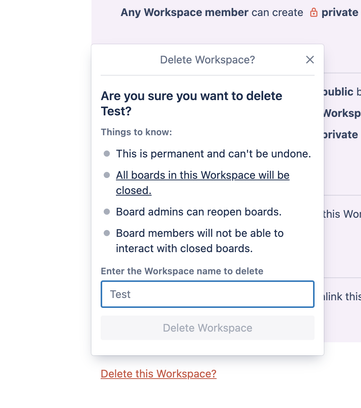This screenshot has width=361, height=408.
Task: Click the bullet beside 'This is permanent'
Action: [107, 154]
